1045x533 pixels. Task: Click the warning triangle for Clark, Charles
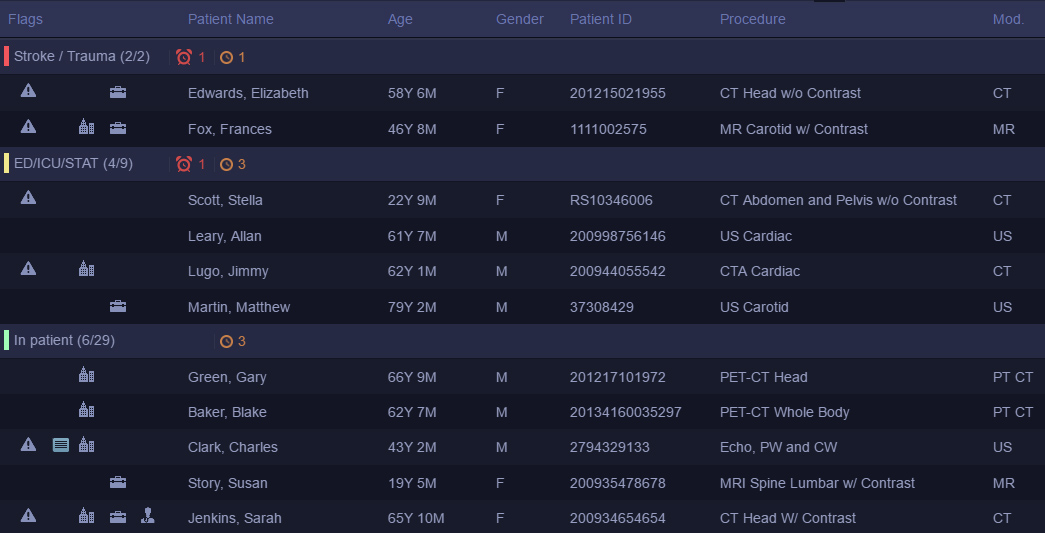[28, 444]
